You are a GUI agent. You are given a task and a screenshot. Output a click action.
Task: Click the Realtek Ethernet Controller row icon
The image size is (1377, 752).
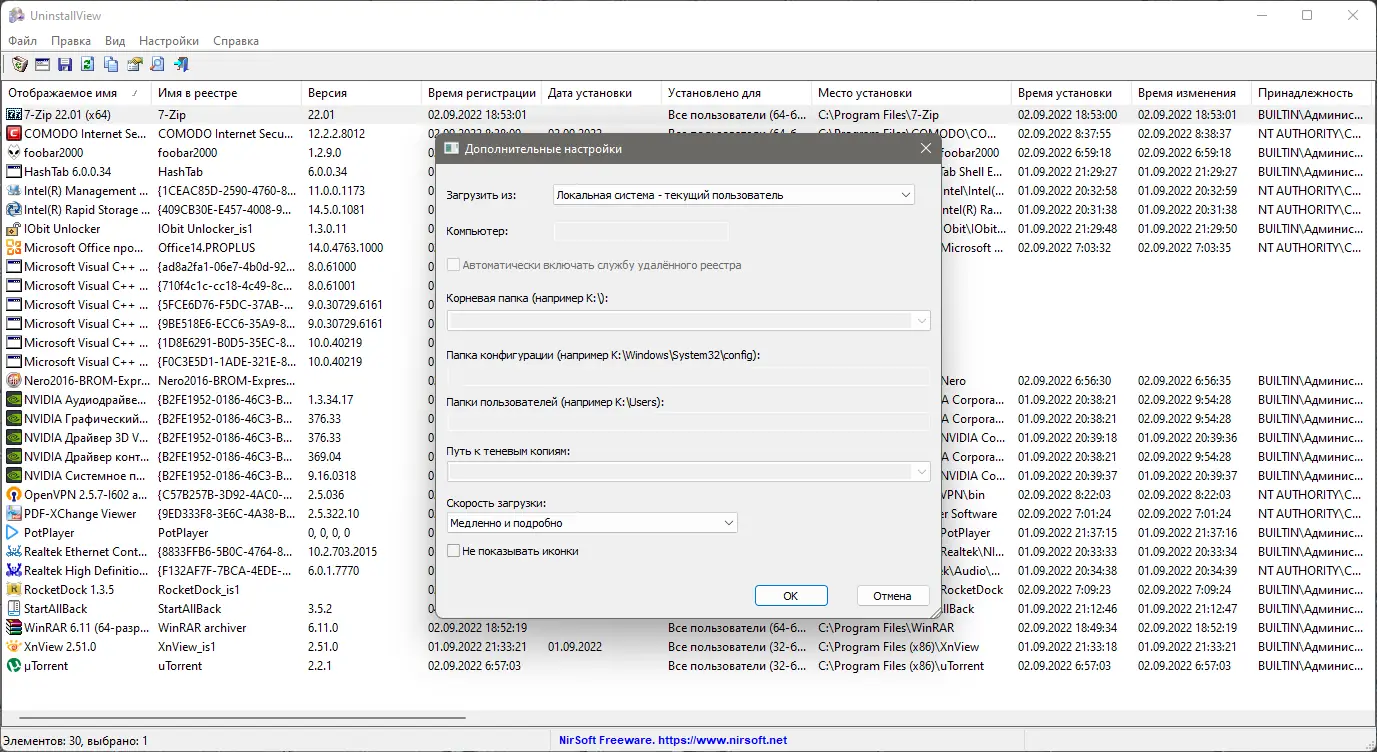tap(14, 552)
